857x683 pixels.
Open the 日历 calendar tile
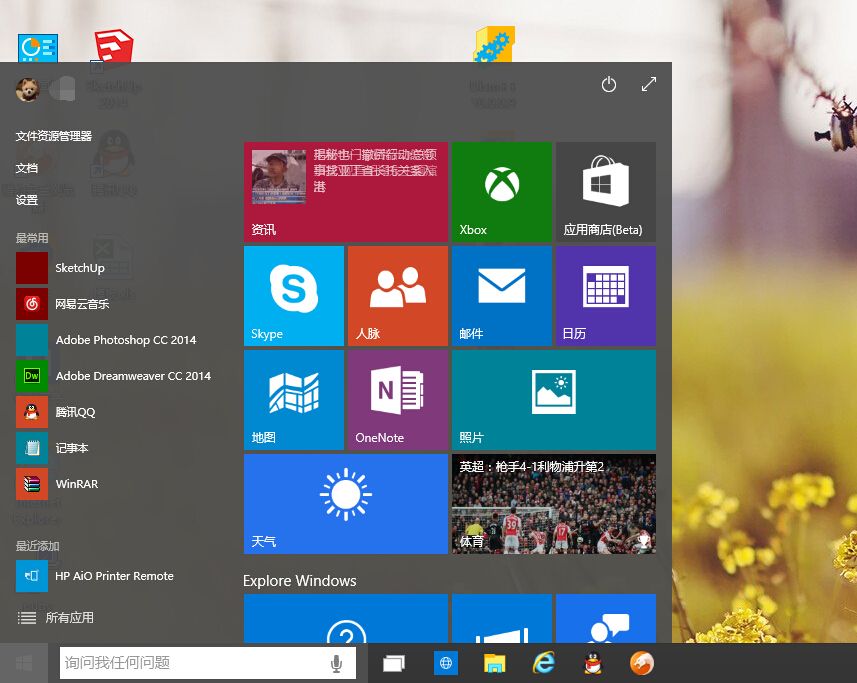pyautogui.click(x=606, y=296)
